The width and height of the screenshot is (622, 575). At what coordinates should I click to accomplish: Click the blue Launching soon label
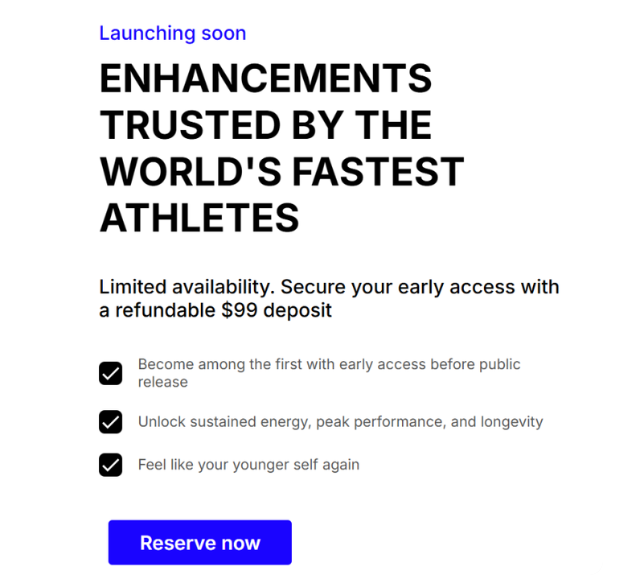(x=173, y=33)
